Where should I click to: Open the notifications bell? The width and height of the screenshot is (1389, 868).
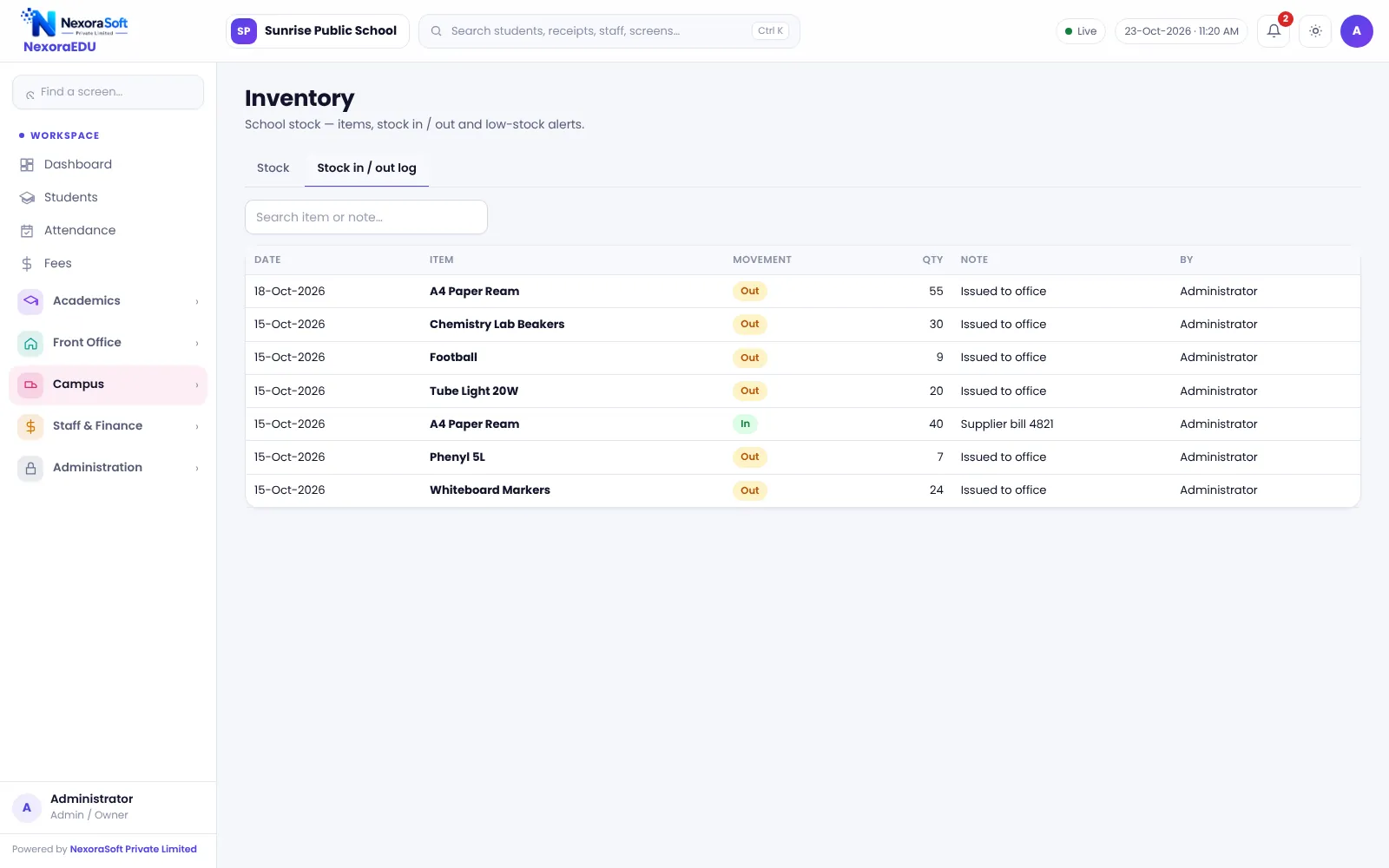(1274, 31)
